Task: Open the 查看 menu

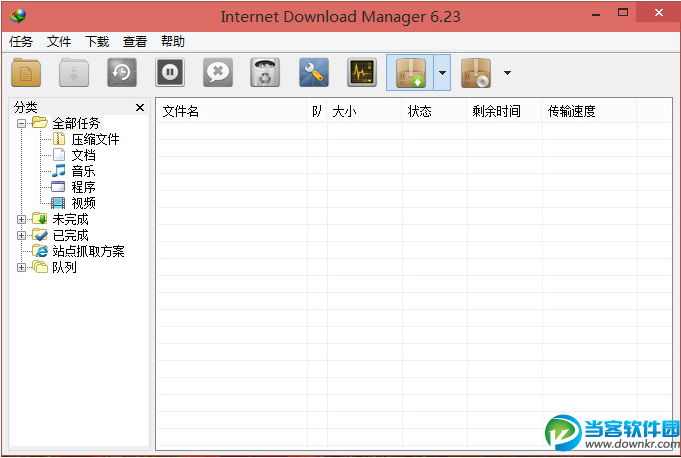Action: (135, 42)
